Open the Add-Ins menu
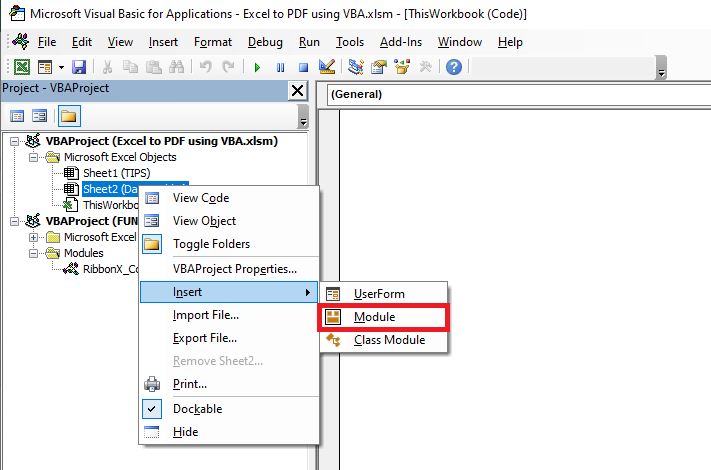Viewport: 711px width, 470px height. pos(401,42)
